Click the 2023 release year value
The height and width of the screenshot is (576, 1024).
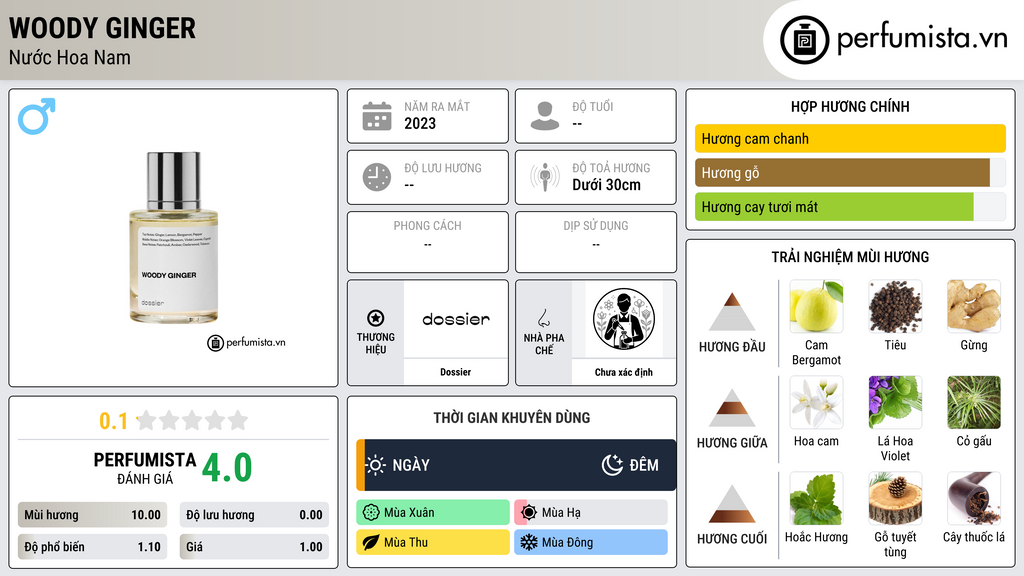[x=420, y=123]
